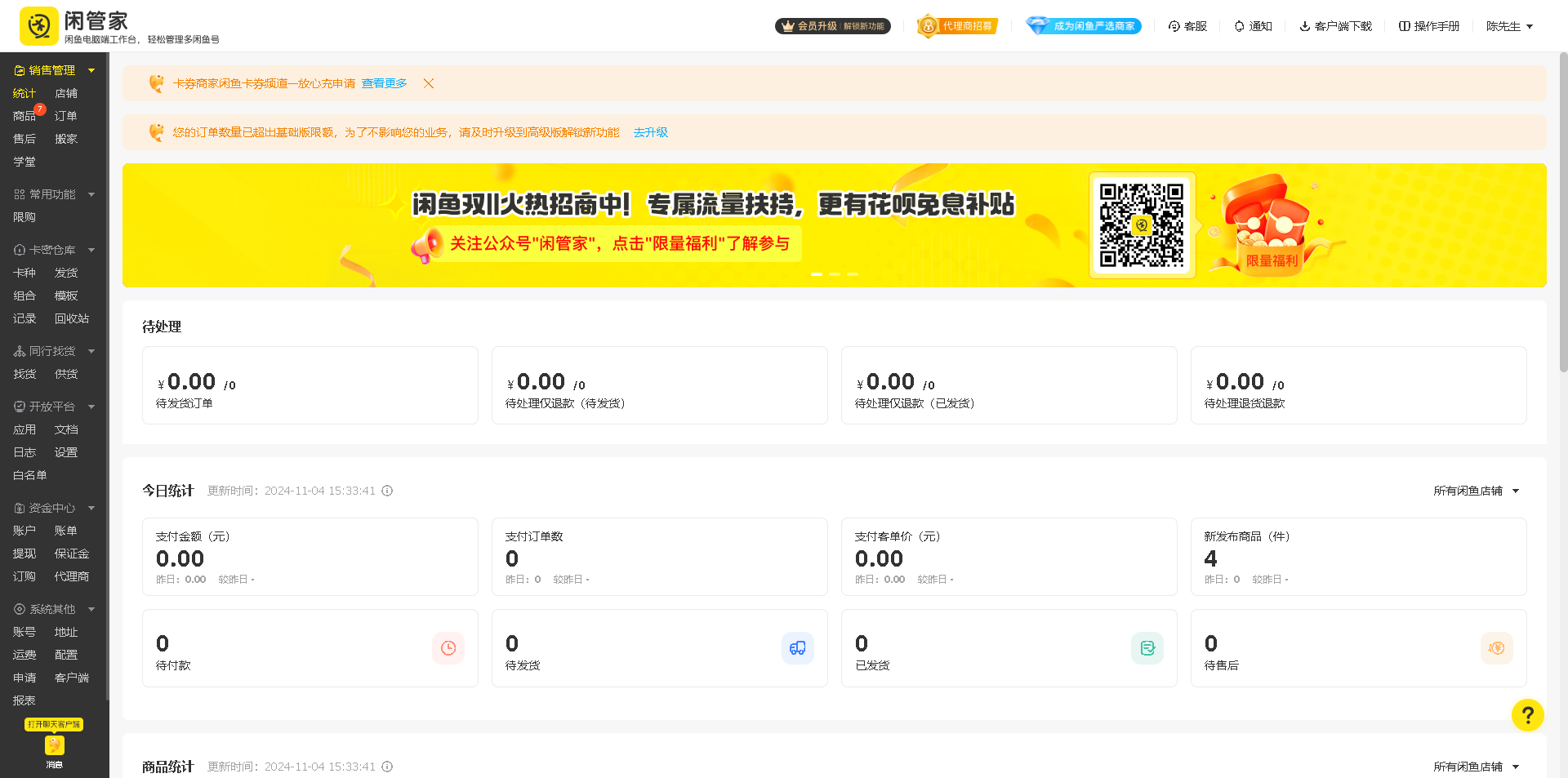The image size is (1568, 778).
Task: Click the 查看更多 link
Action: pyautogui.click(x=384, y=83)
